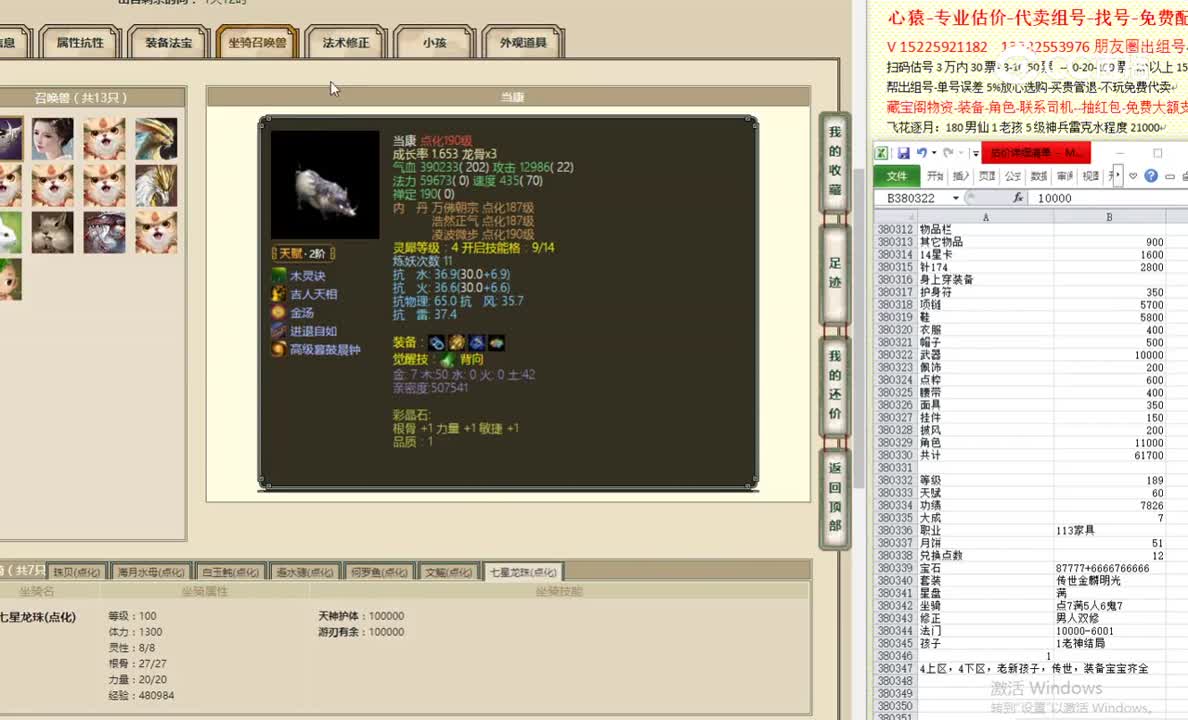Click cell containing 武器 in row 380322

[985, 355]
